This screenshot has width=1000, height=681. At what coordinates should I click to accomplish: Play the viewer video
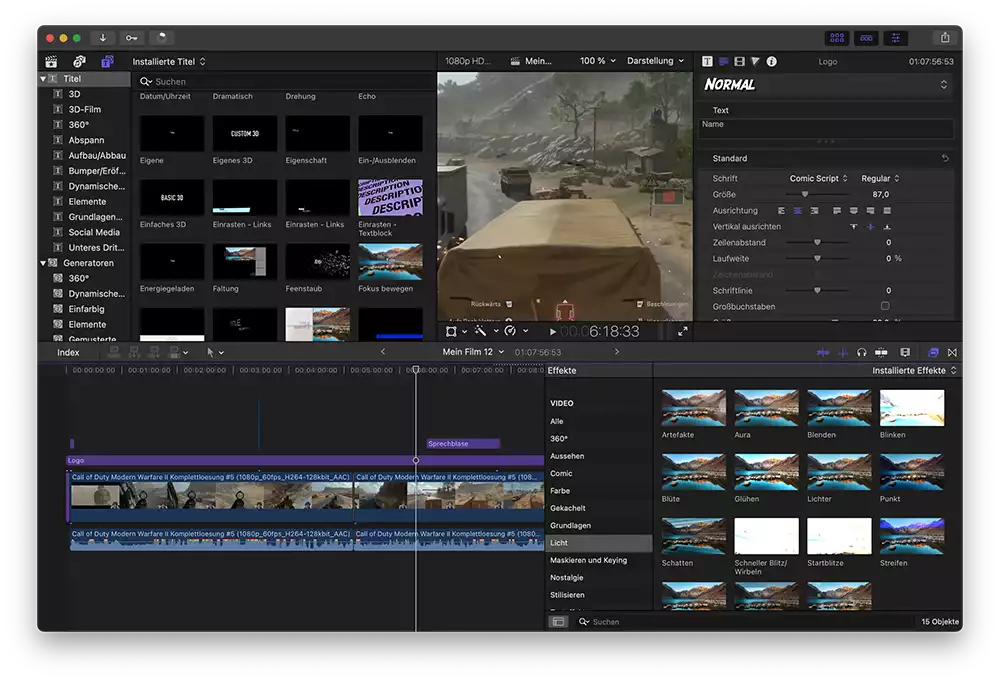pos(552,332)
